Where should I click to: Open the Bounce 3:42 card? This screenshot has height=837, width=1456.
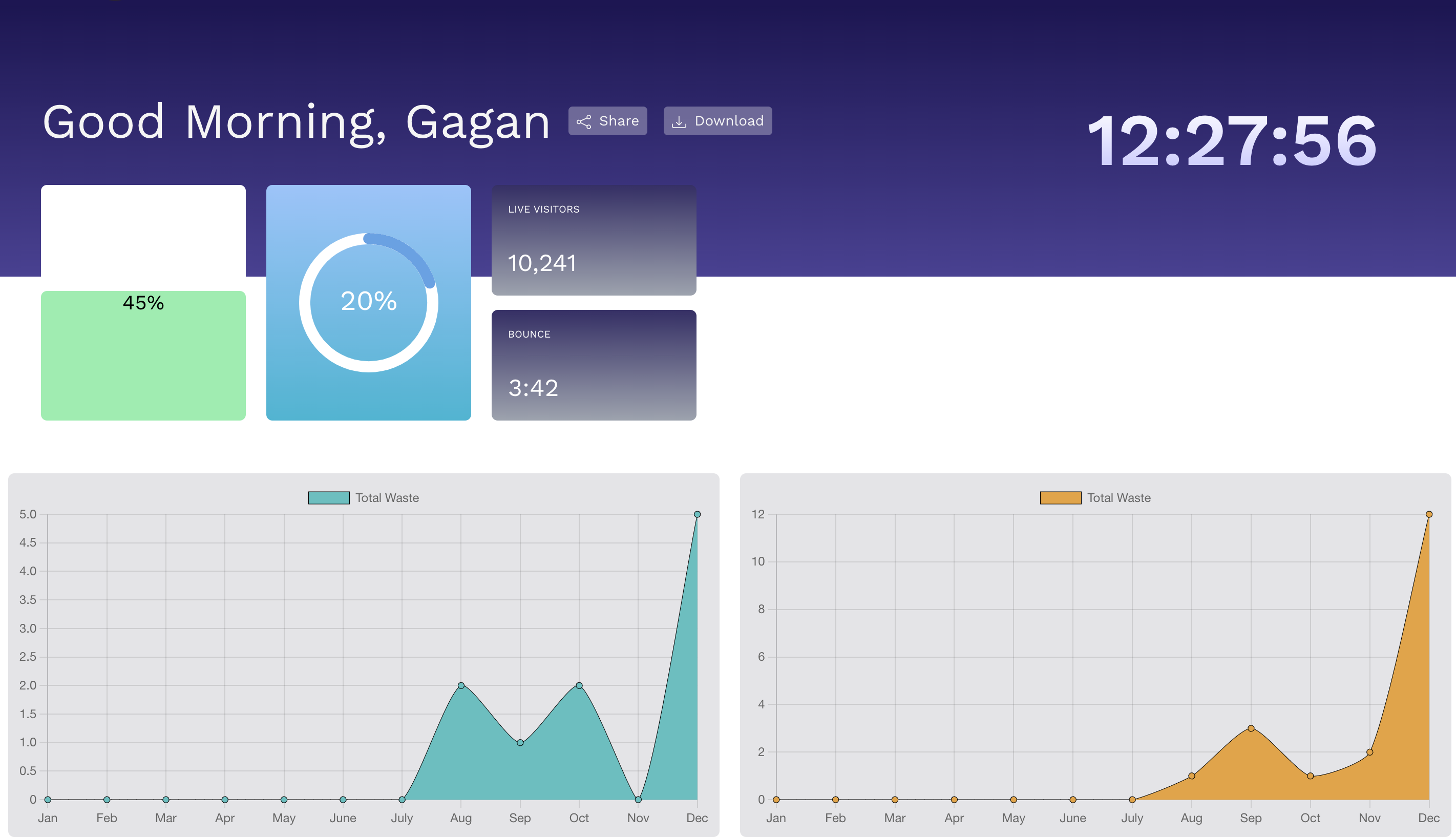coord(594,365)
